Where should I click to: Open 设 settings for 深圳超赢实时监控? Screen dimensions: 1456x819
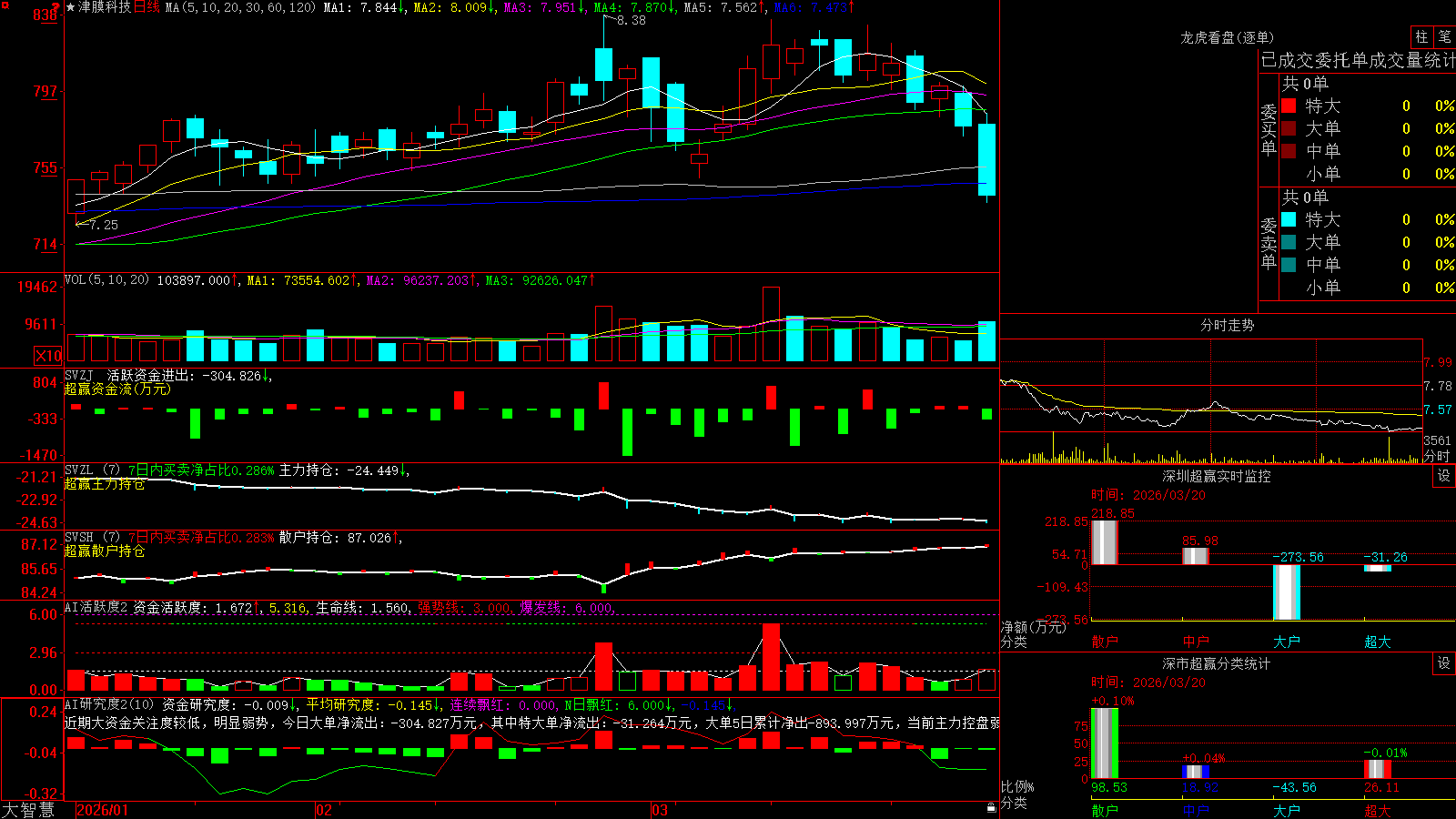1444,476
